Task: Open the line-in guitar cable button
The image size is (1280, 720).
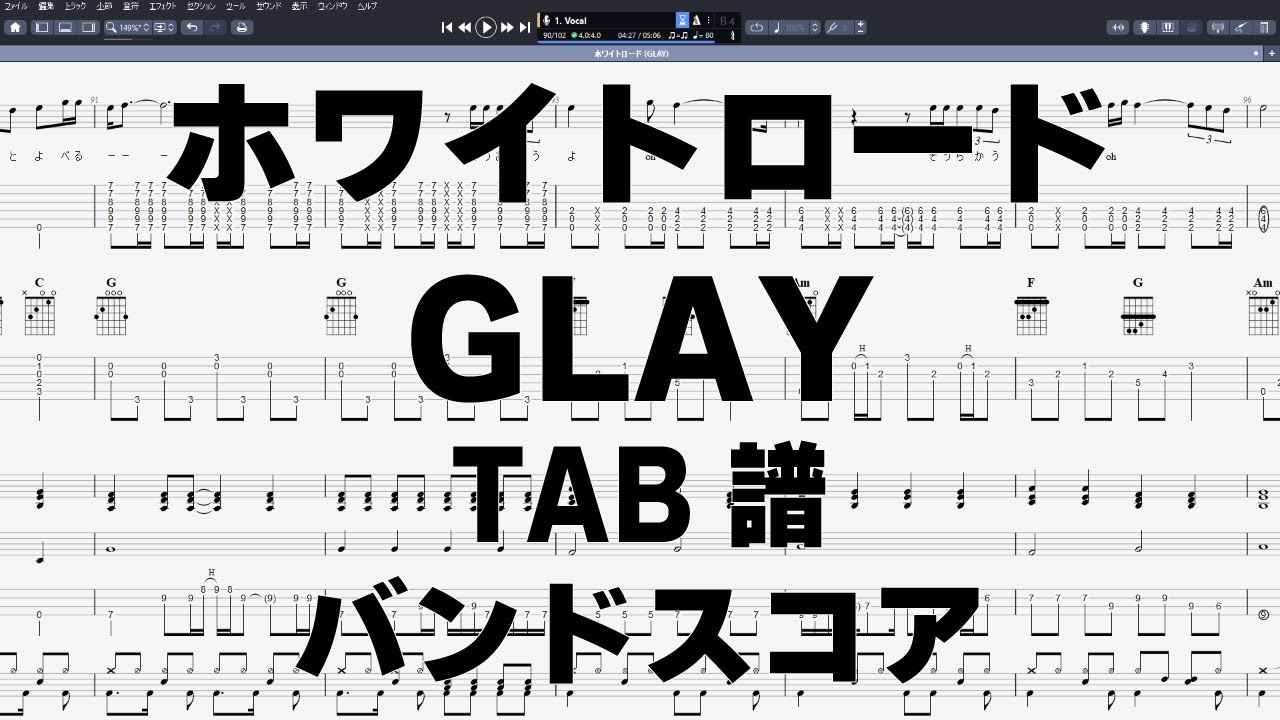Action: (x=1240, y=27)
